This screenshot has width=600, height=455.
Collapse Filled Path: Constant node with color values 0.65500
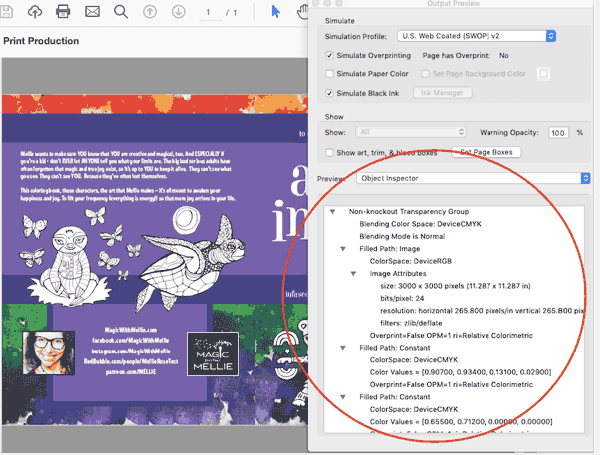[x=343, y=397]
